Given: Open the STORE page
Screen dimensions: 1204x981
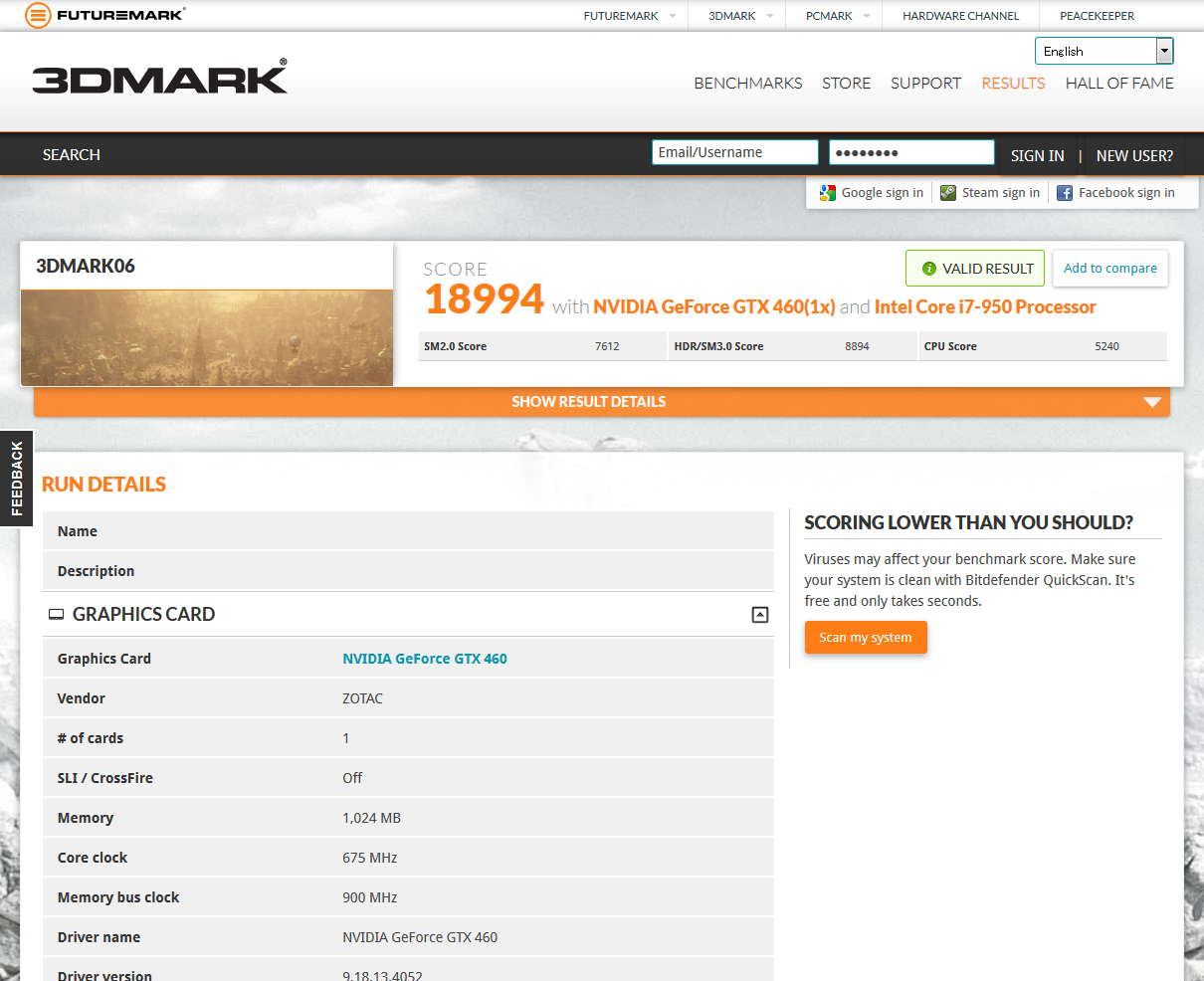Looking at the screenshot, I should (x=847, y=84).
